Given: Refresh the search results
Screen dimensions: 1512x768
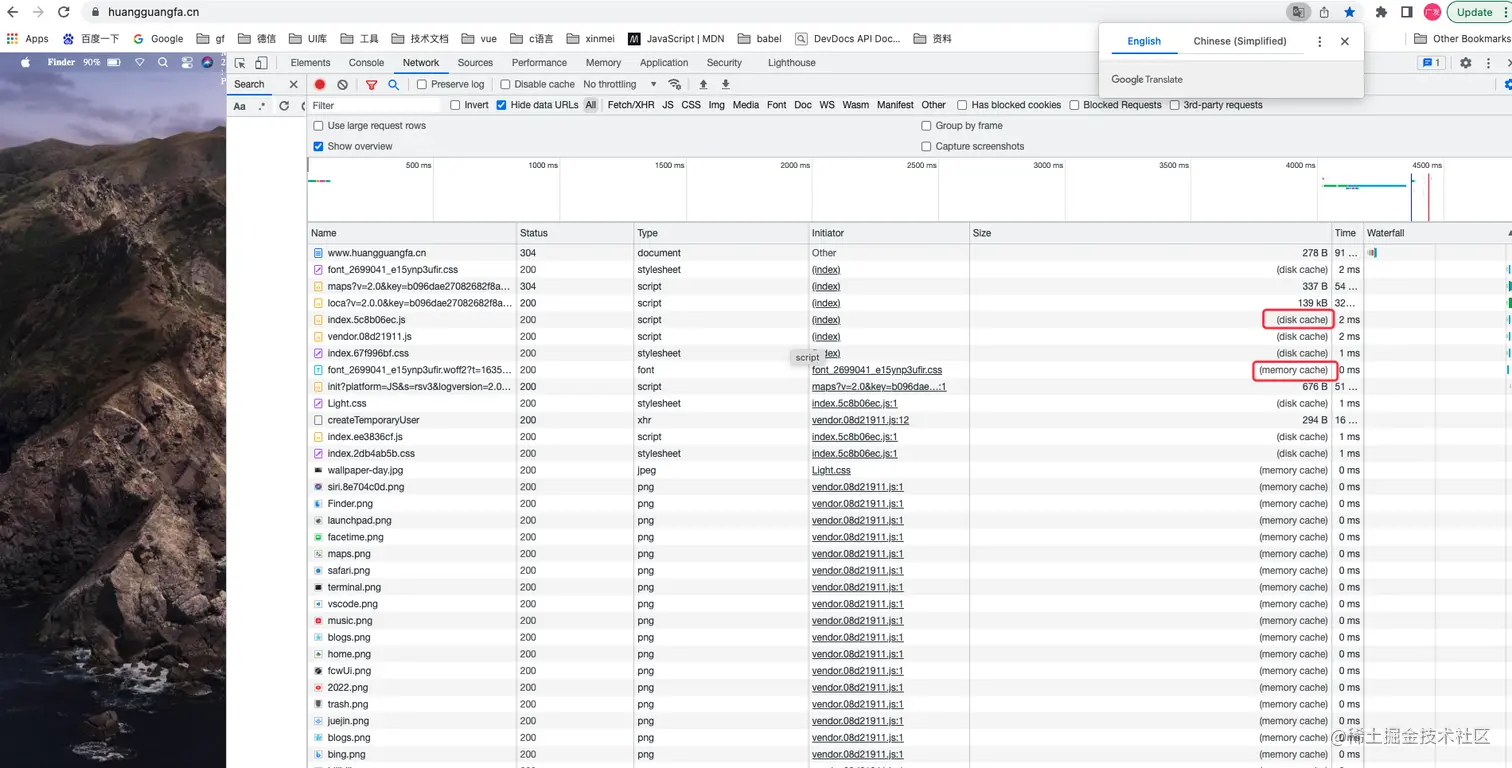Looking at the screenshot, I should point(284,106).
